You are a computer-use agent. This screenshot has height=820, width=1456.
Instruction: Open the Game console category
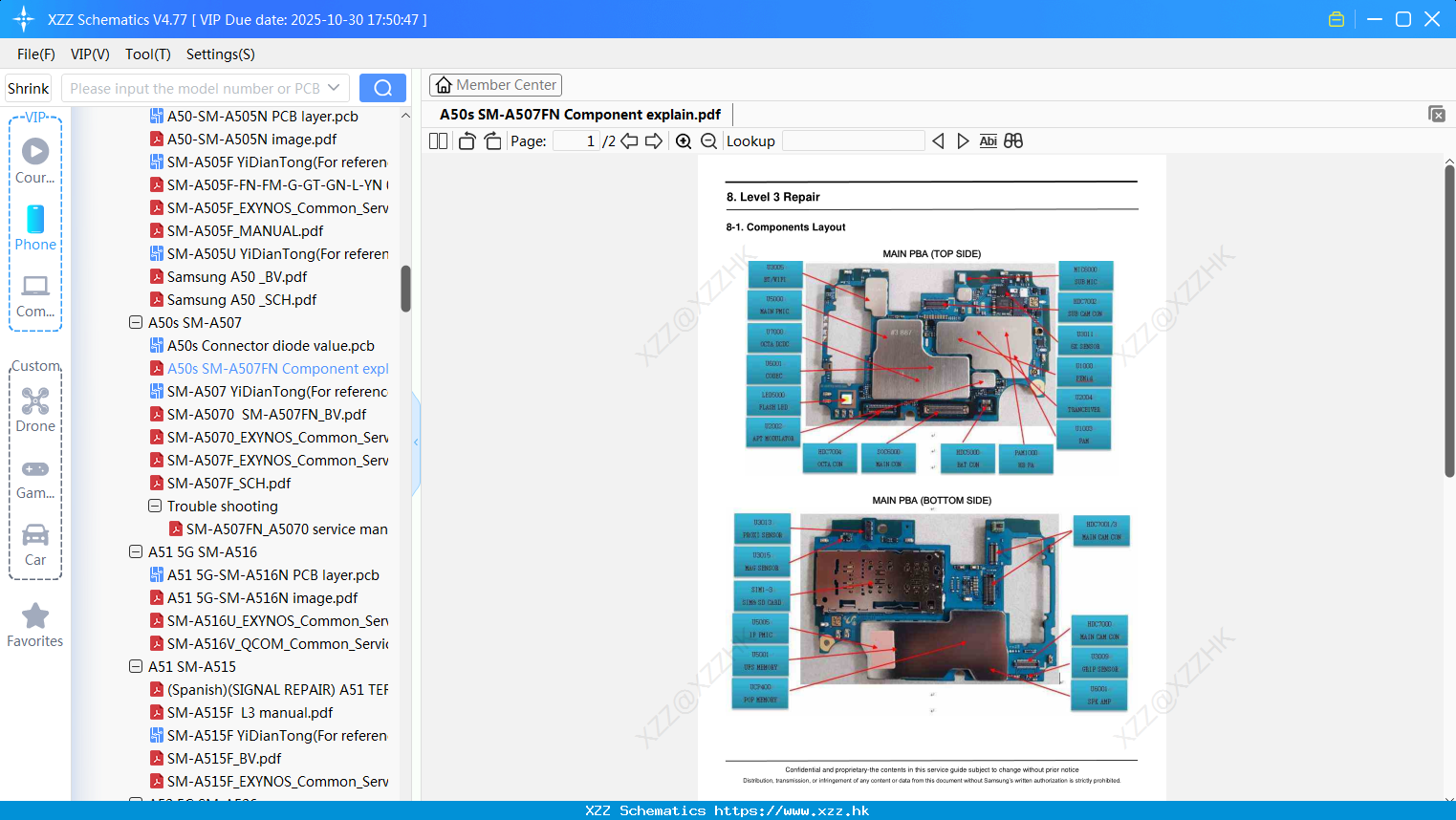click(35, 478)
